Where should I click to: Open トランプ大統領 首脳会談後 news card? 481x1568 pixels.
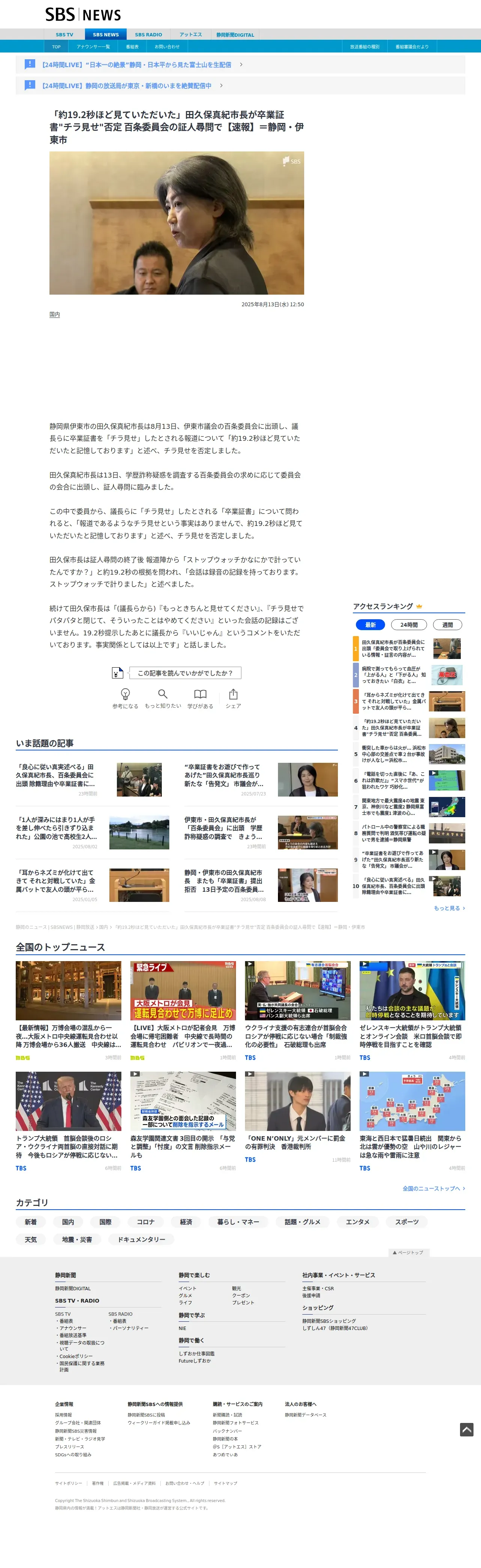point(68,1121)
